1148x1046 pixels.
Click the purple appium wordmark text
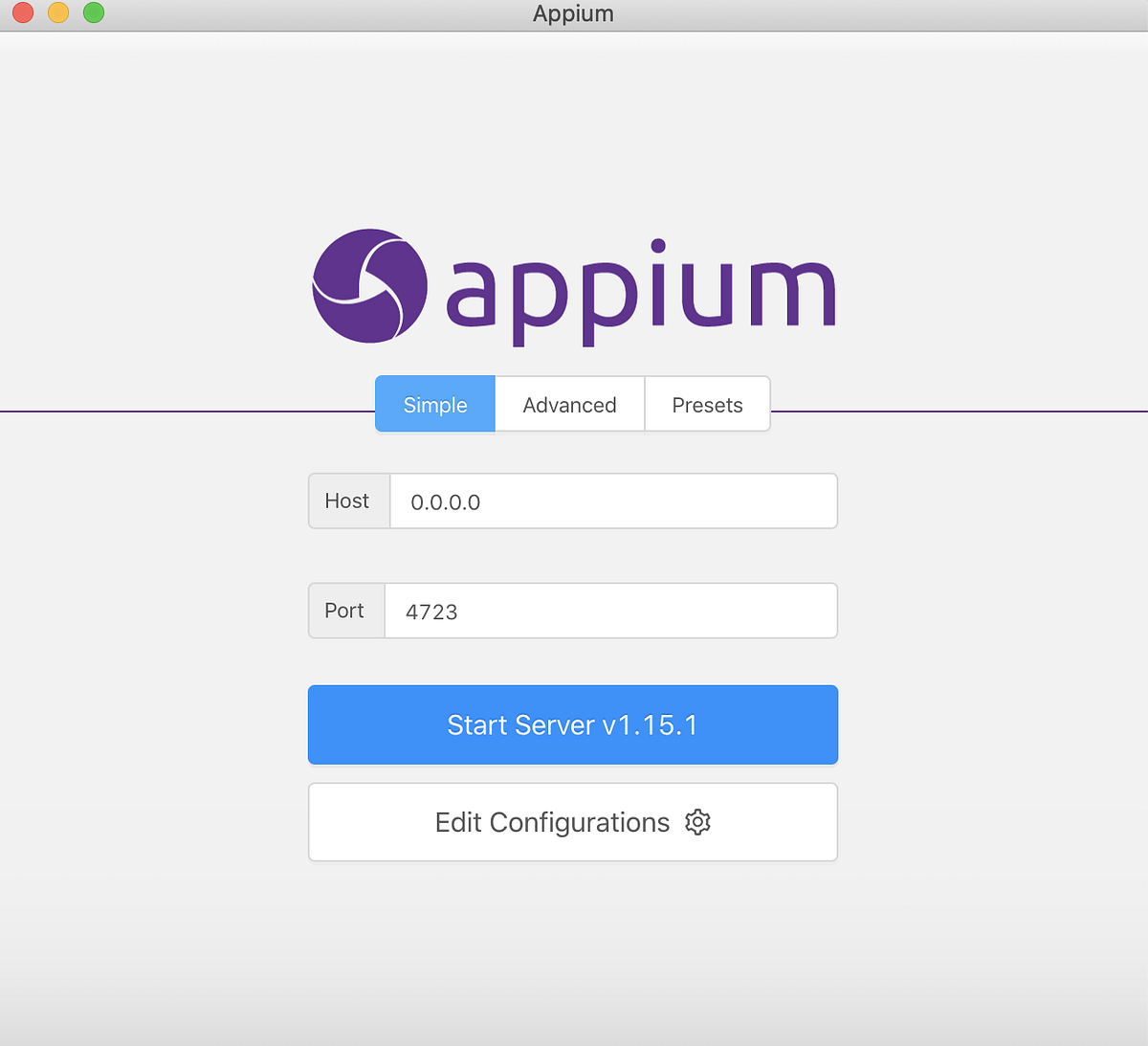pyautogui.click(x=641, y=286)
